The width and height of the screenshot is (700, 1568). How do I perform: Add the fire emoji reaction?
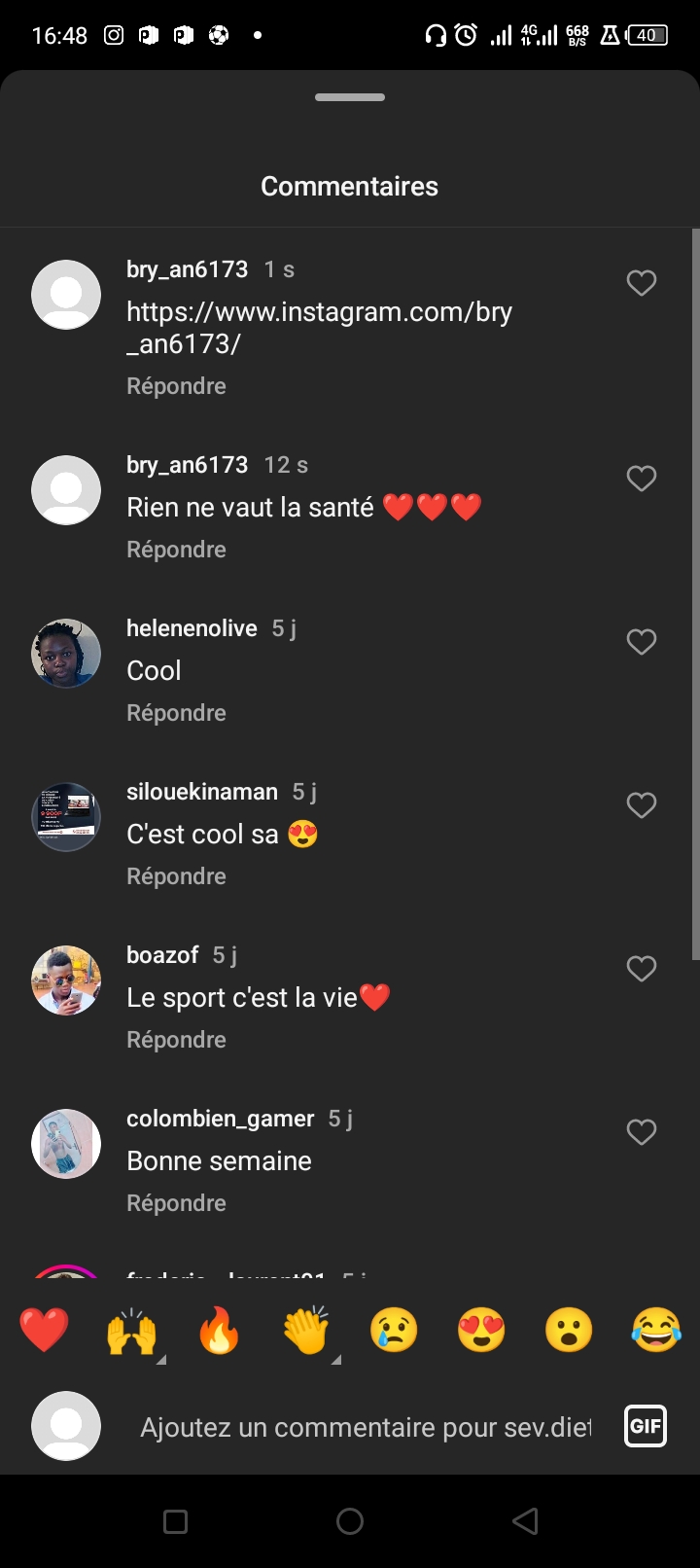pyautogui.click(x=219, y=1331)
